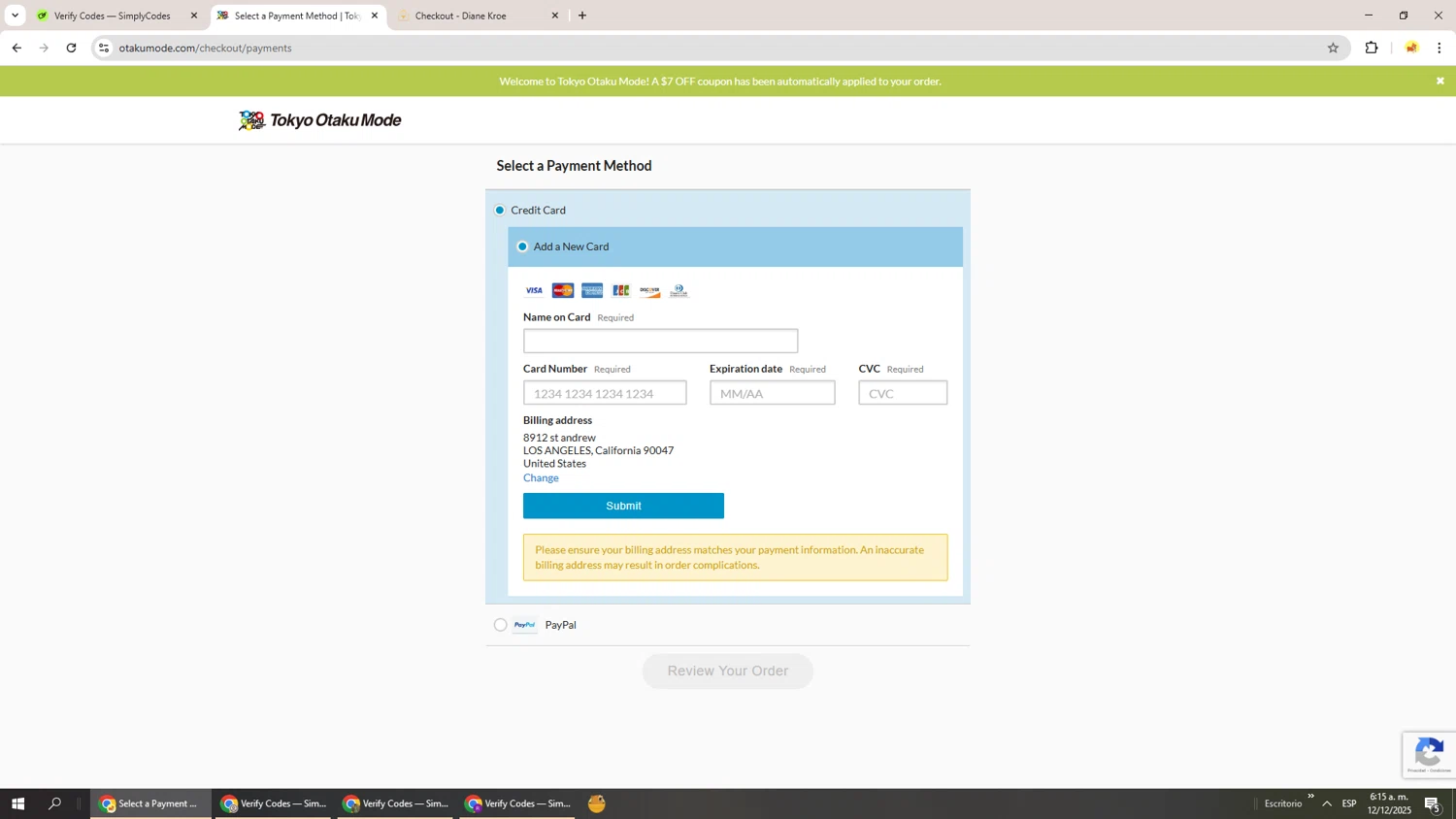Click the reCAPTCHA badge
Screen dimensions: 1456x819
(1429, 755)
